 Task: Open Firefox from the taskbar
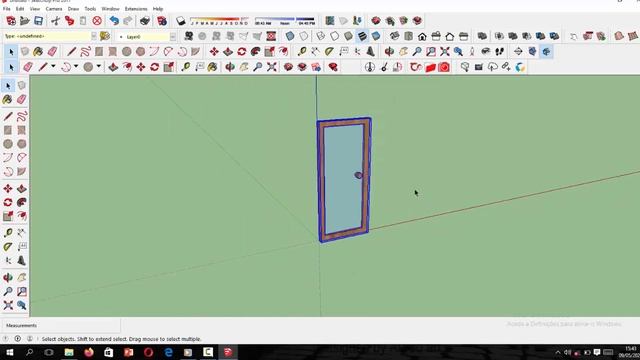tap(89, 352)
